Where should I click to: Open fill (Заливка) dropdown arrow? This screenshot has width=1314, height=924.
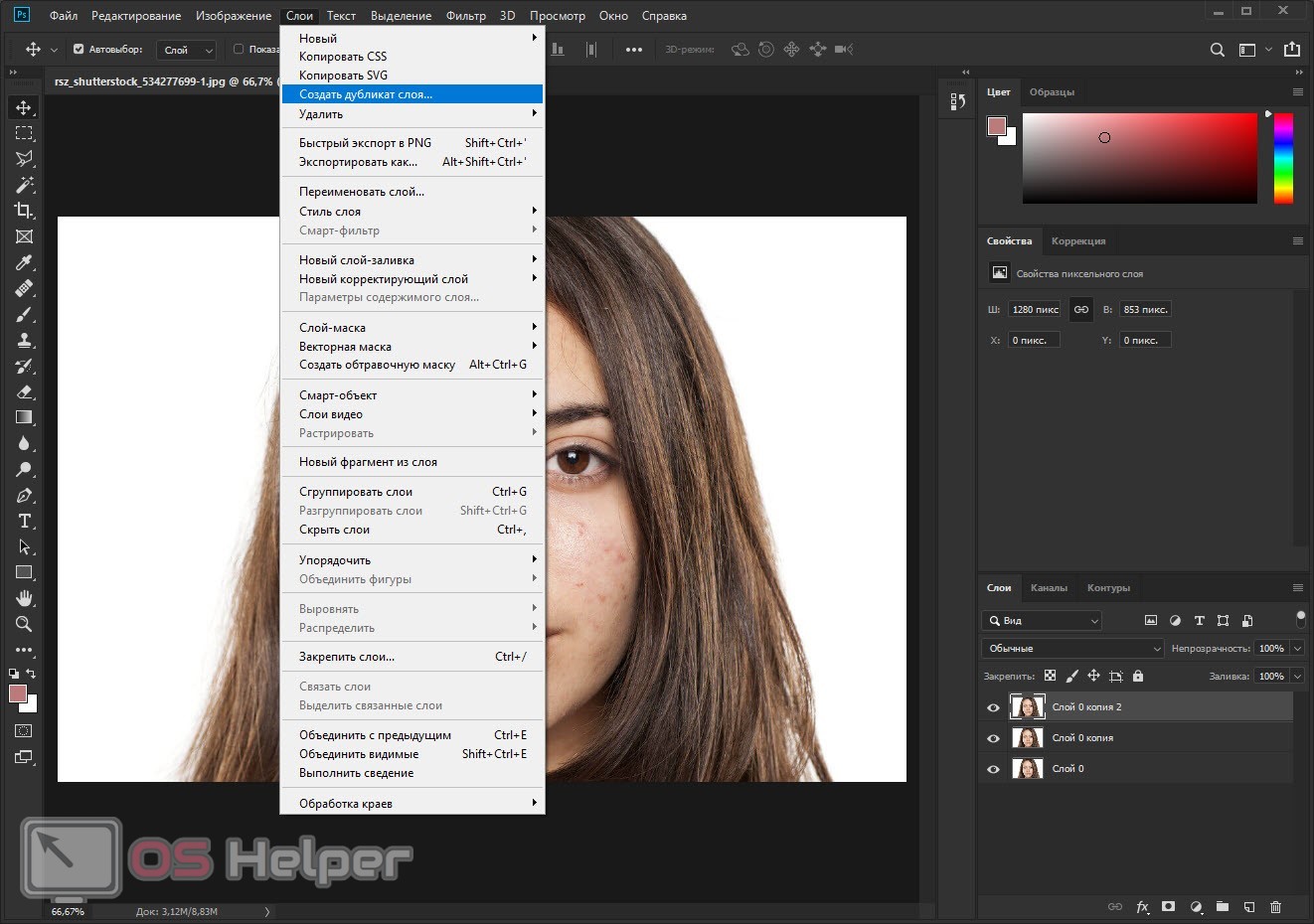point(1298,676)
